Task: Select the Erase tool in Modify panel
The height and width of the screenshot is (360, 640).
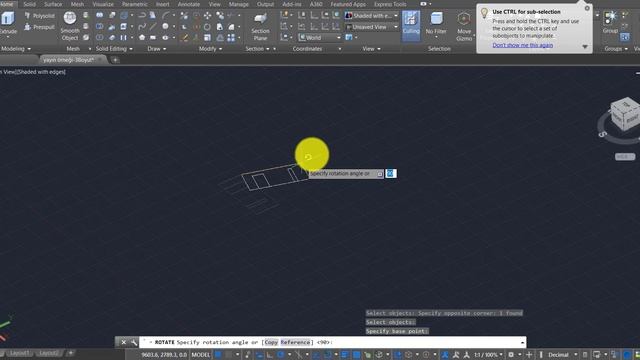Action: click(x=184, y=38)
